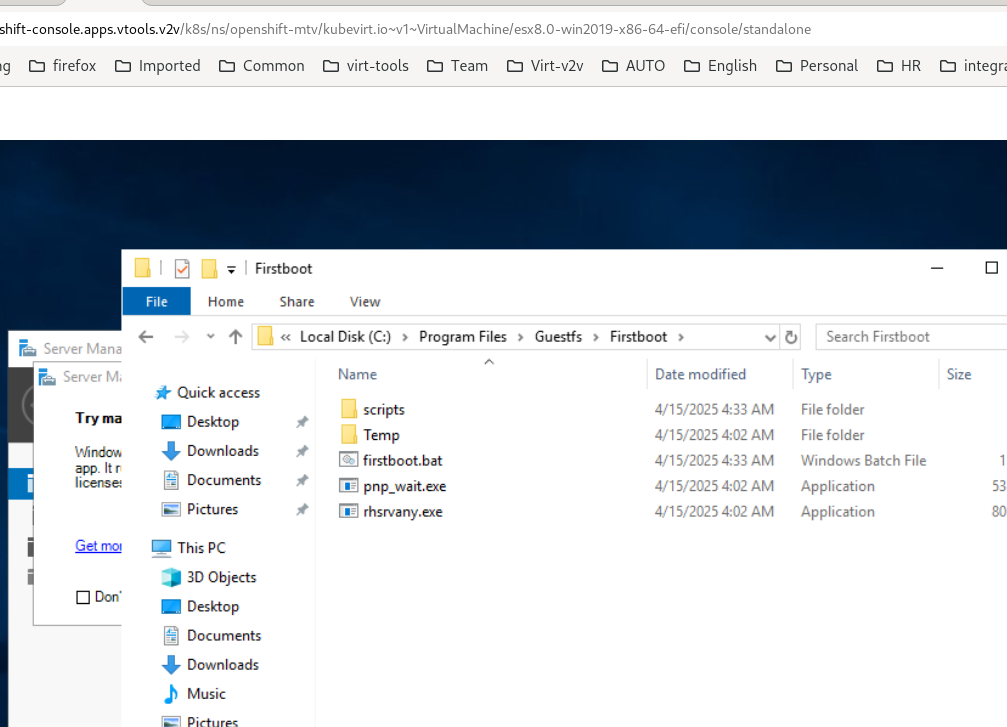Click the pin icon beside Documents

coord(302,480)
